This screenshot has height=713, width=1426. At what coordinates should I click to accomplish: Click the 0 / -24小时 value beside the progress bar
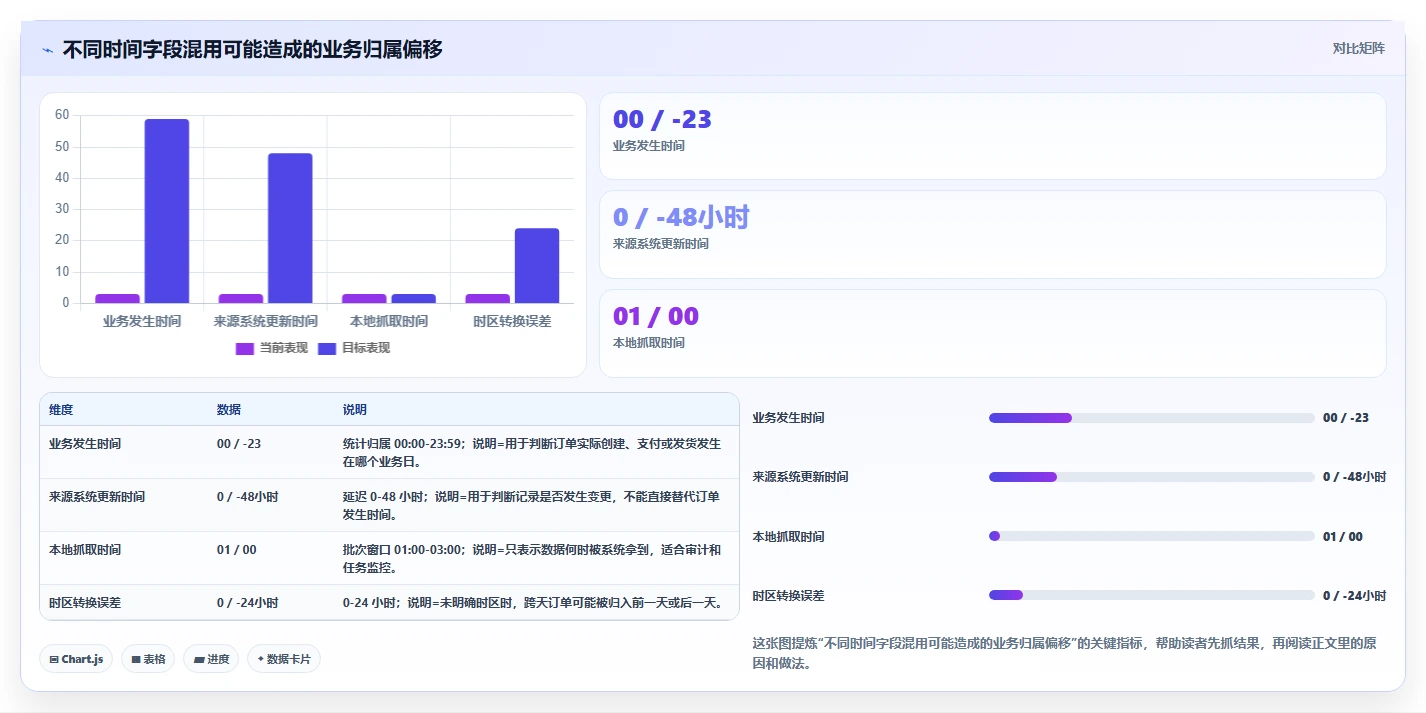1354,595
